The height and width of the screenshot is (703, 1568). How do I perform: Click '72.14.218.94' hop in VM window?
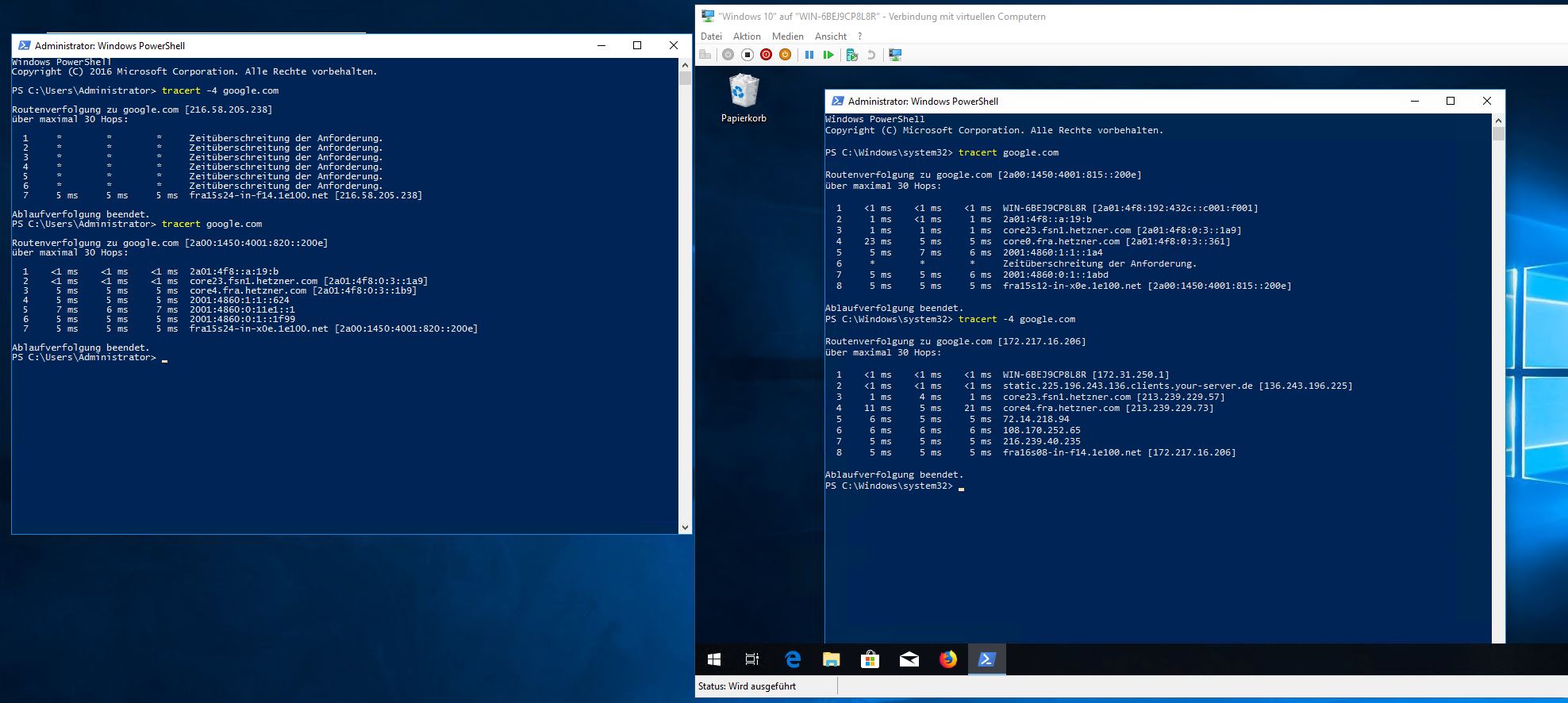coord(1036,419)
